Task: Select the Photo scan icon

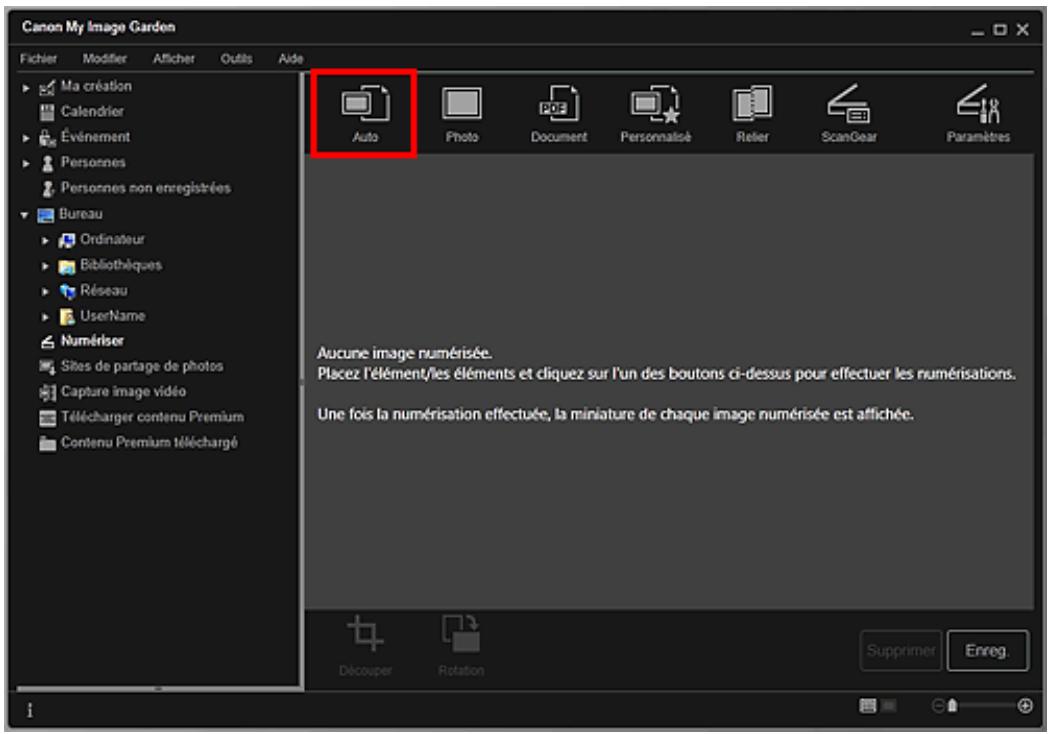Action: tap(461, 112)
